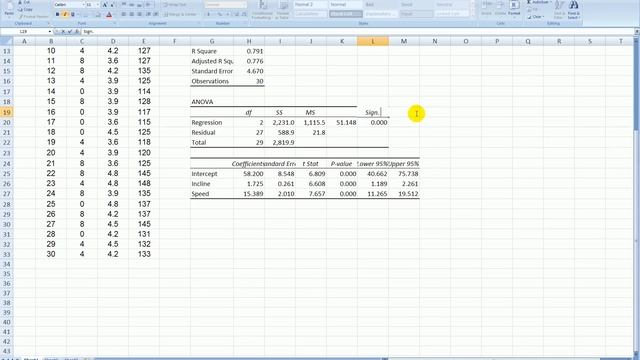The width and height of the screenshot is (640, 360).
Task: Open Format as Table gallery
Action: tap(283, 10)
